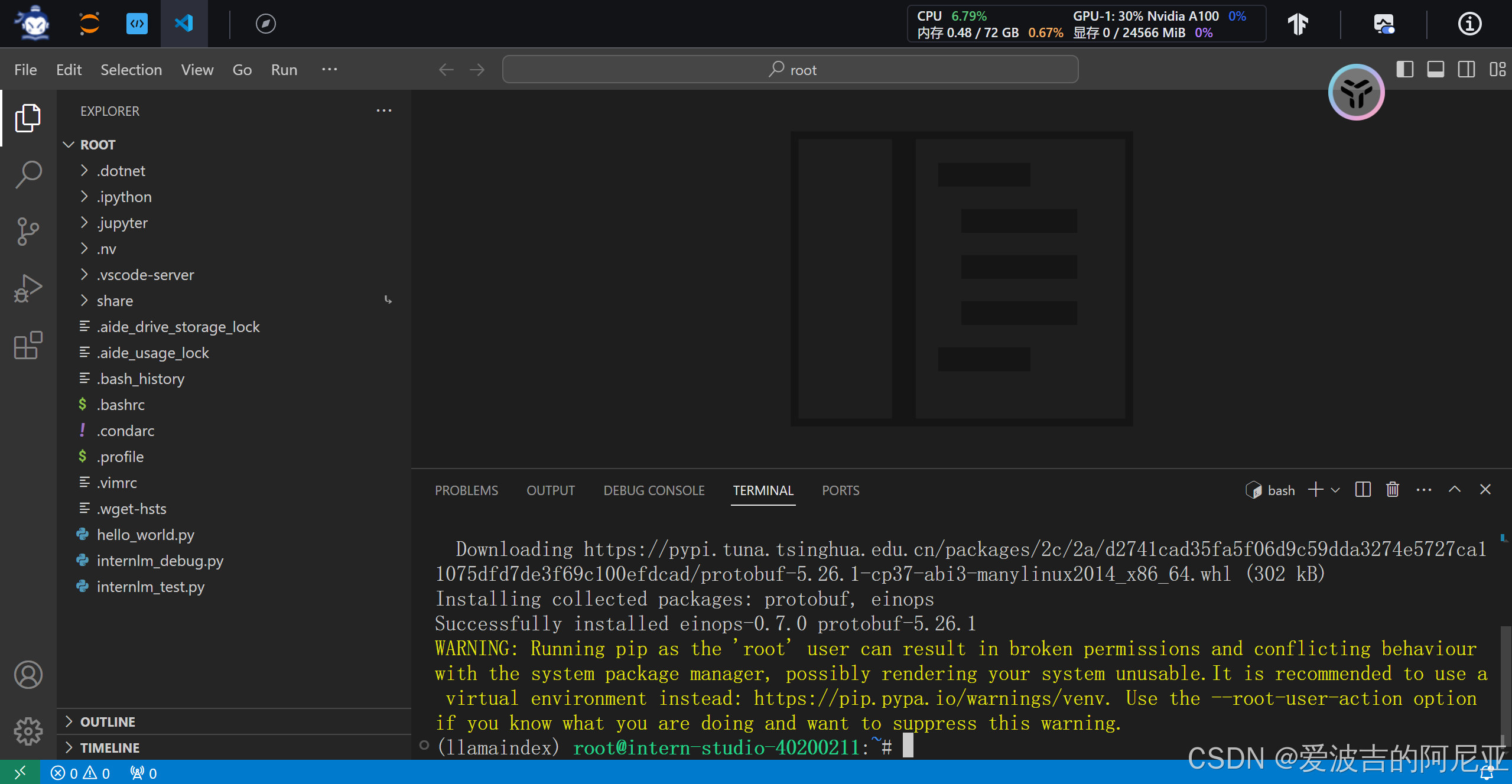Expand the .vscode-server folder

click(145, 275)
